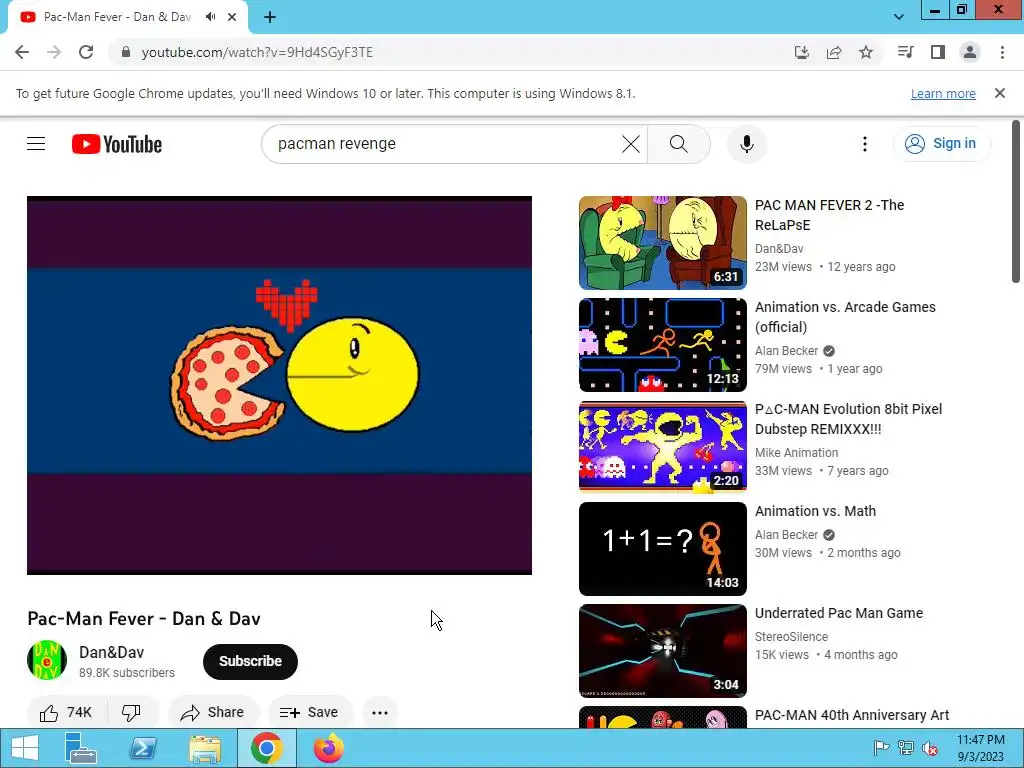This screenshot has width=1024, height=768.
Task: Open File Explorer from the taskbar
Action: click(x=205, y=748)
